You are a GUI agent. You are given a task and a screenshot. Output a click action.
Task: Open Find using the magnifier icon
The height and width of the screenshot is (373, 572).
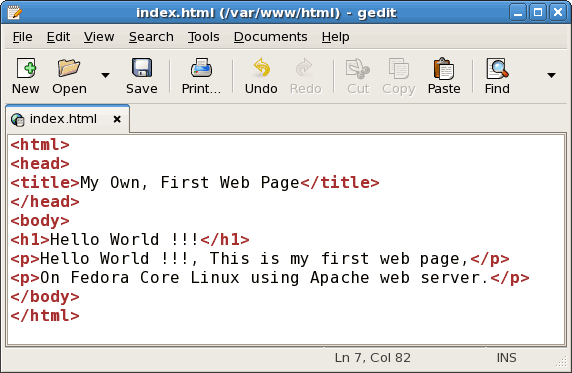pos(497,69)
